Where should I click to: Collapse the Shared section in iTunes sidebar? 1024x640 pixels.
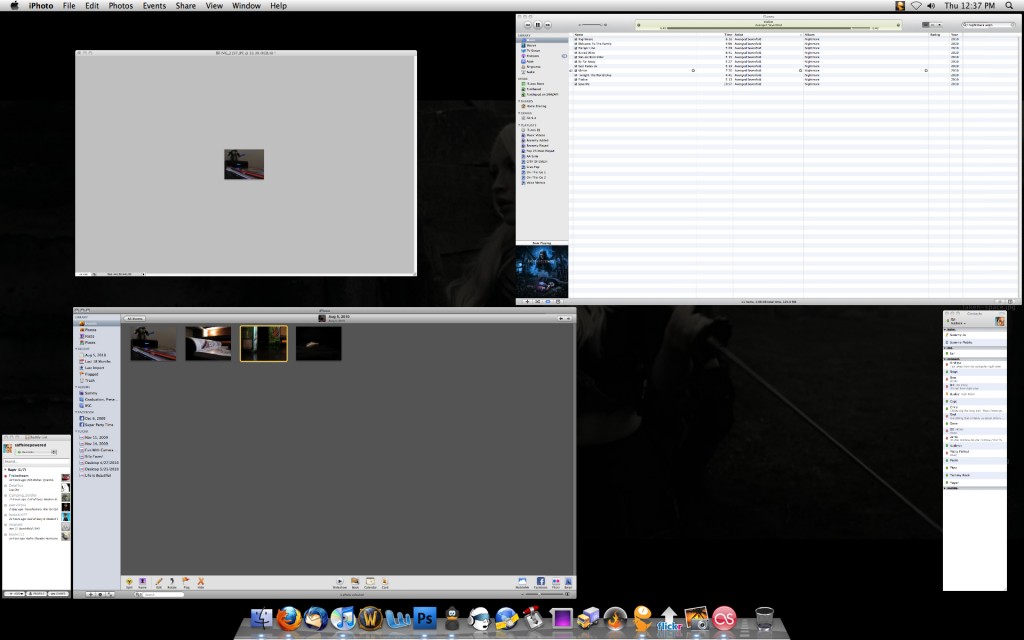(x=520, y=101)
